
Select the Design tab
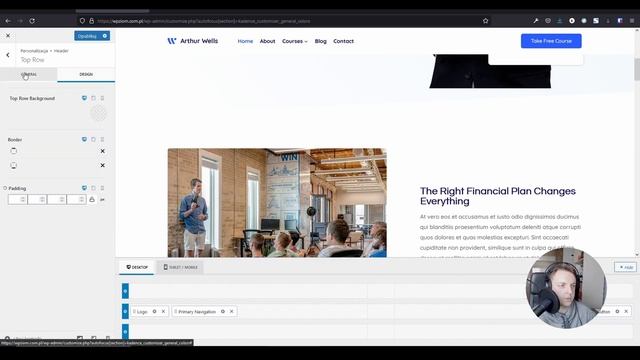(86, 74)
